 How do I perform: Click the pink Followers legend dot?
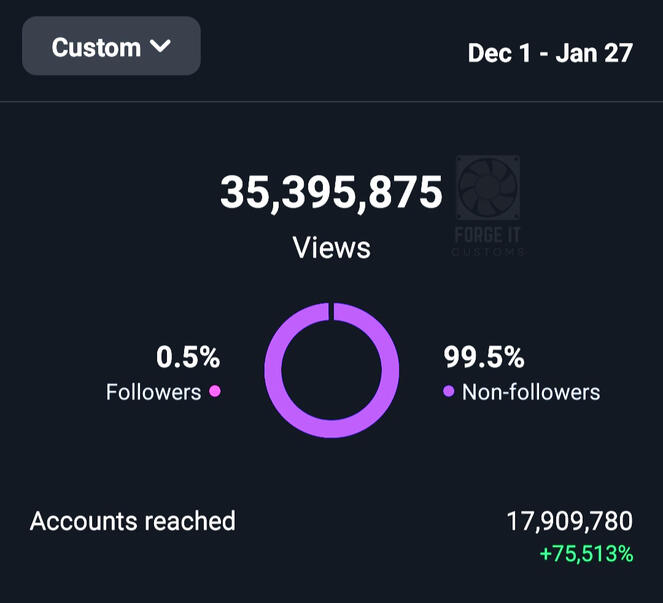tap(214, 392)
